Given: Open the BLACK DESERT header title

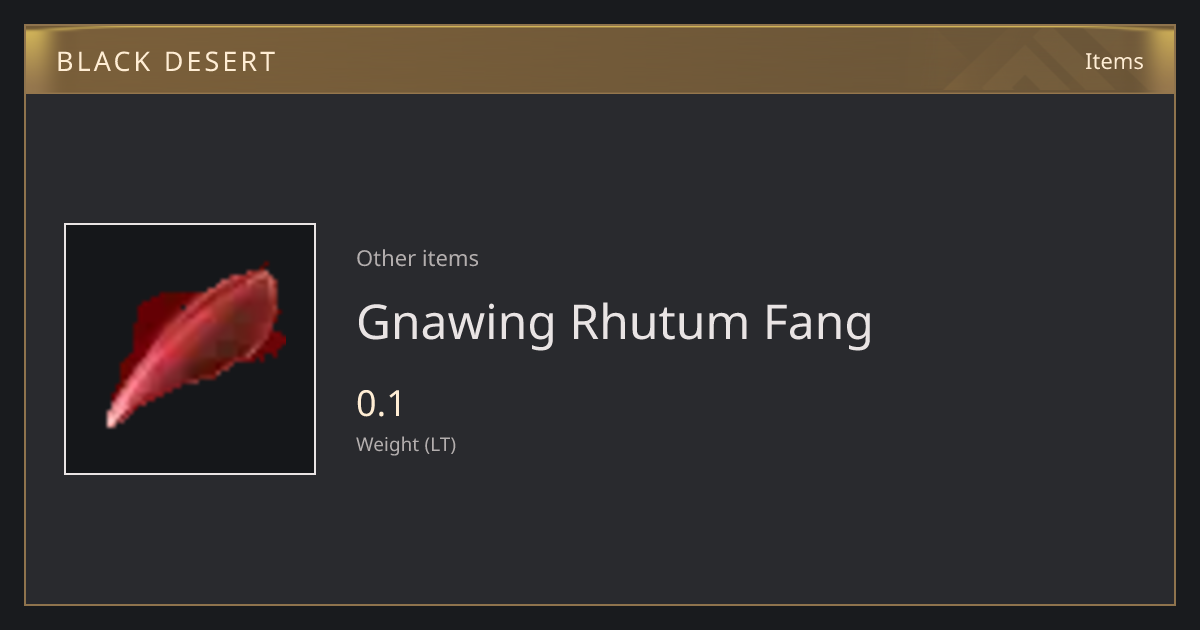Looking at the screenshot, I should (166, 62).
